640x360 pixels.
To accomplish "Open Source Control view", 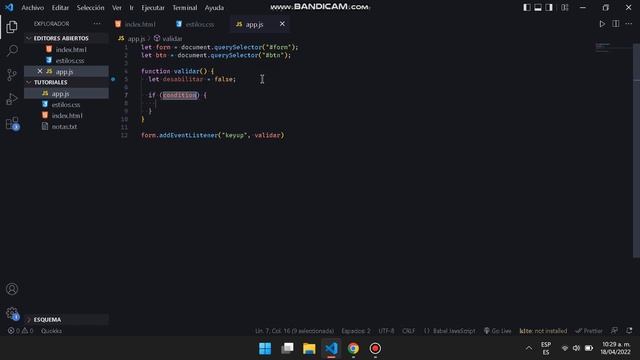I will pyautogui.click(x=12, y=75).
